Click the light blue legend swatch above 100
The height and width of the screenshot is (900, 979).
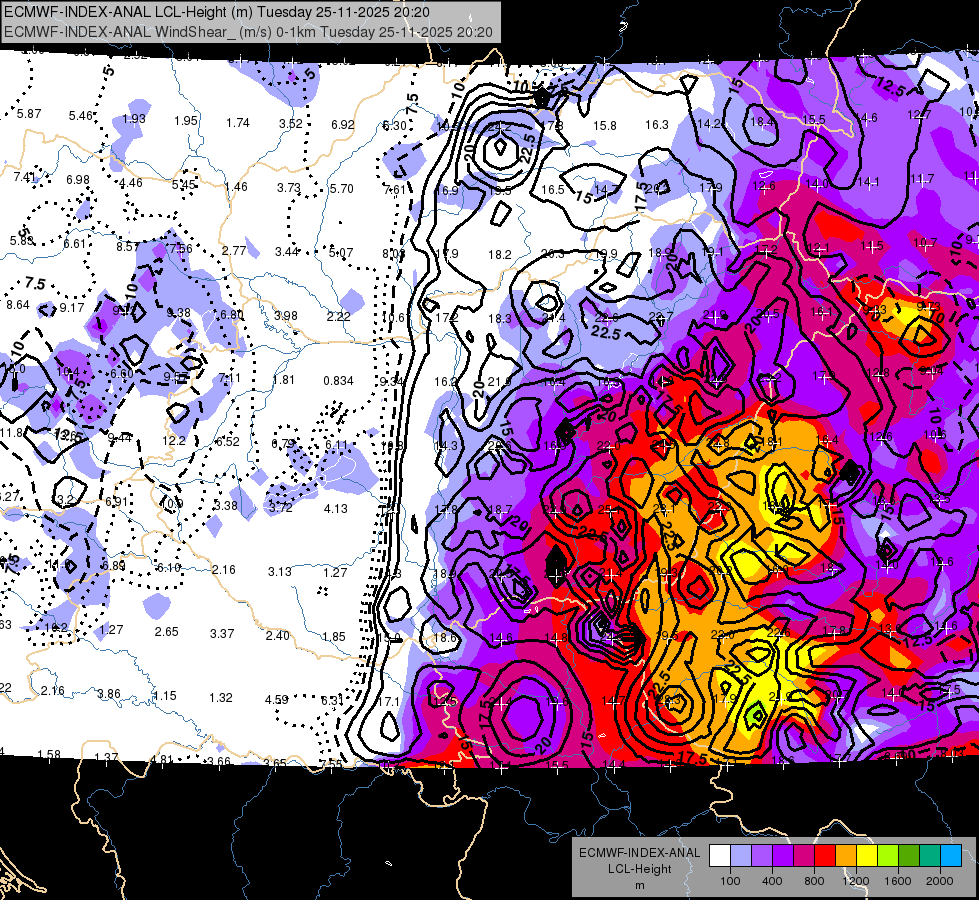click(741, 855)
